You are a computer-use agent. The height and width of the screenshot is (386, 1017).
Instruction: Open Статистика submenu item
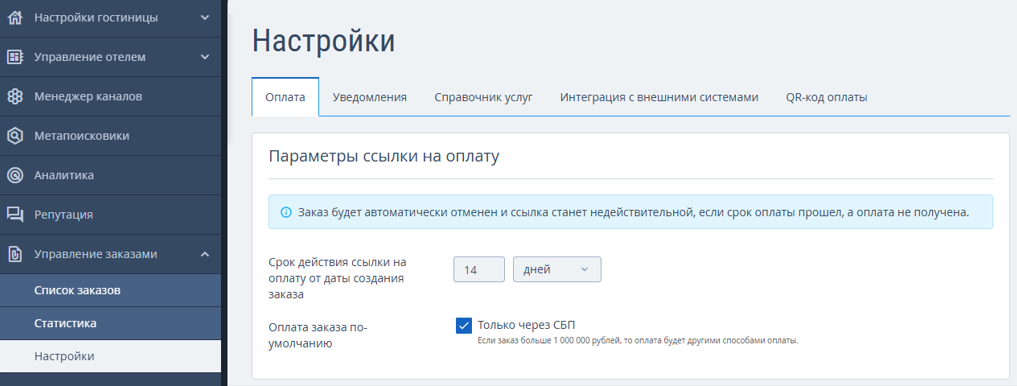tap(110, 323)
